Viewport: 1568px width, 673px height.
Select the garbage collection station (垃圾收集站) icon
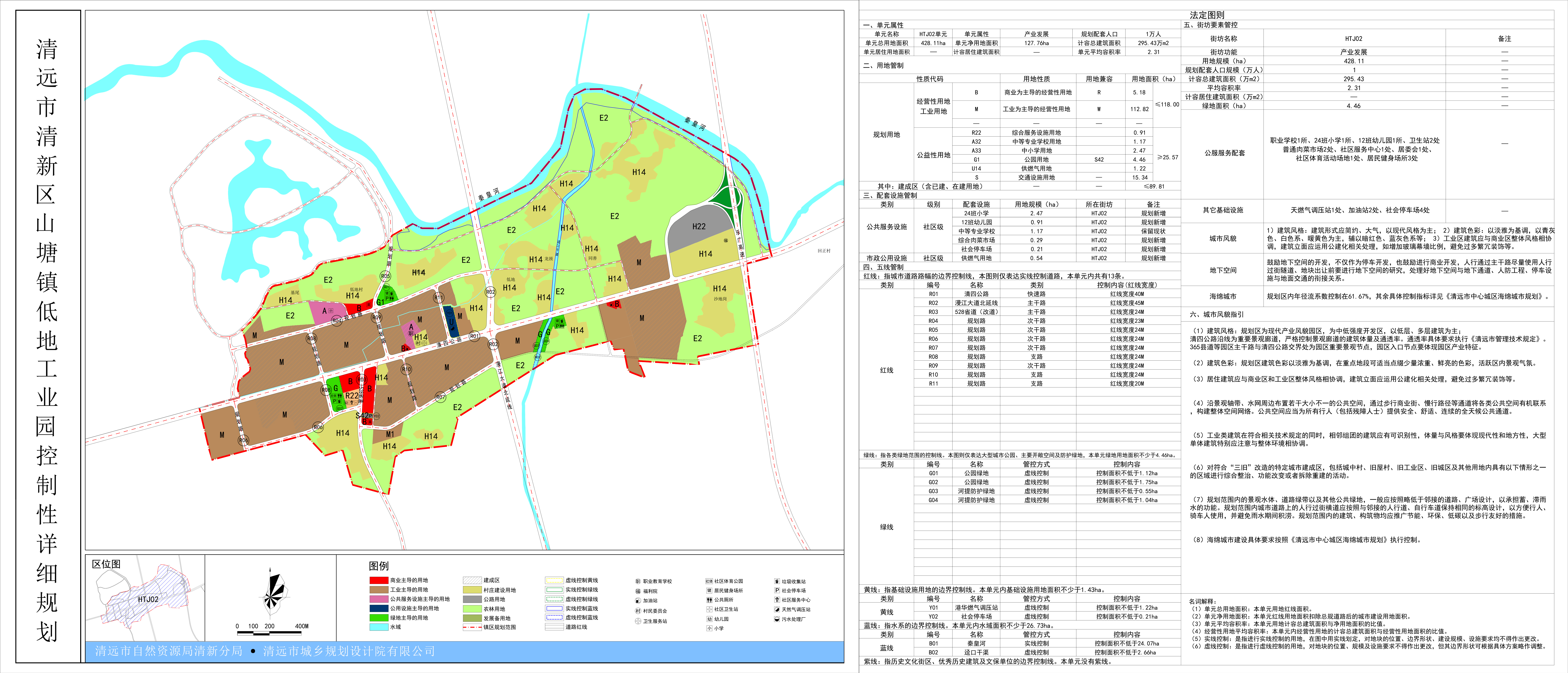click(x=777, y=581)
